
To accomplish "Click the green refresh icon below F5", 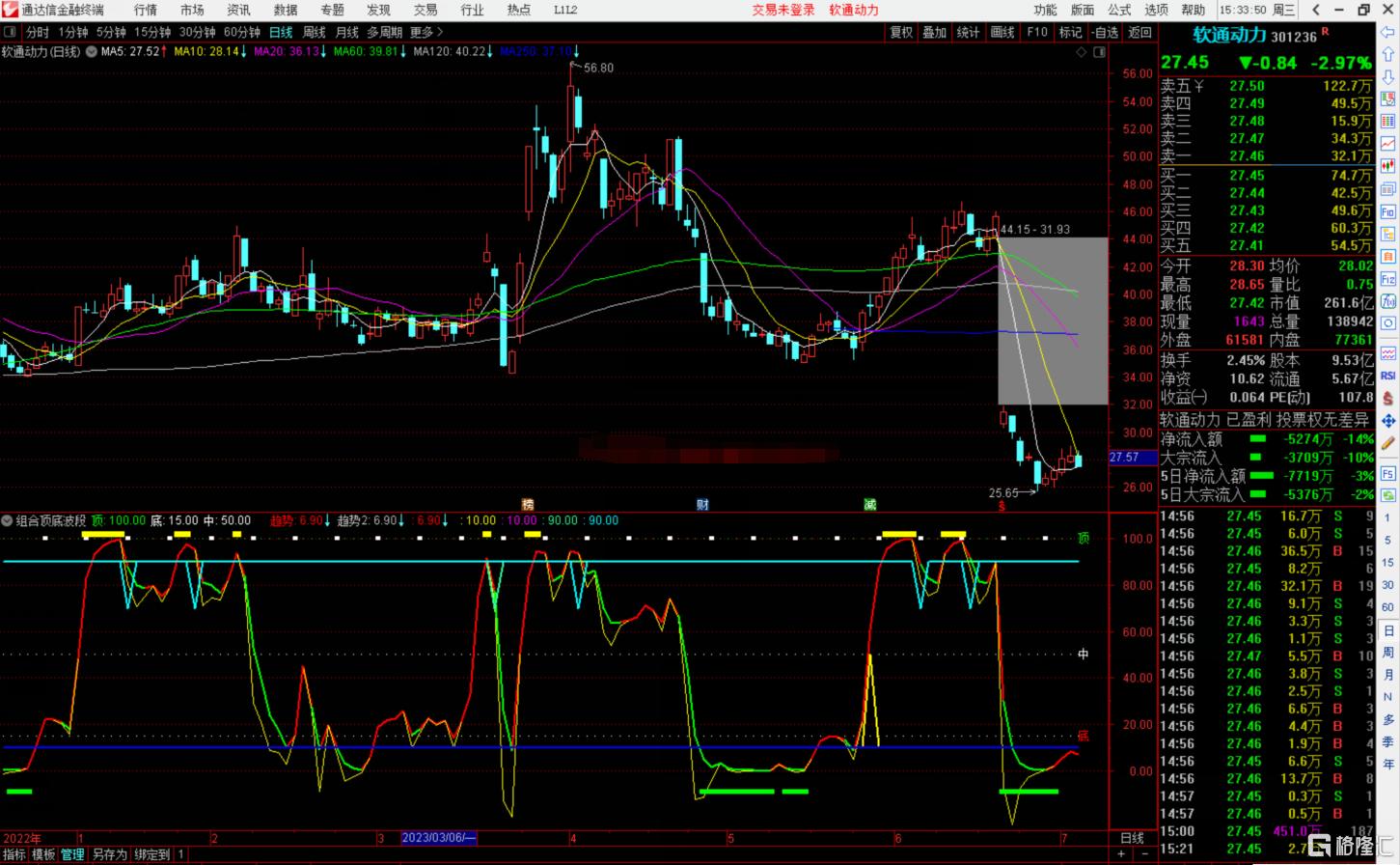I will coord(1388,495).
